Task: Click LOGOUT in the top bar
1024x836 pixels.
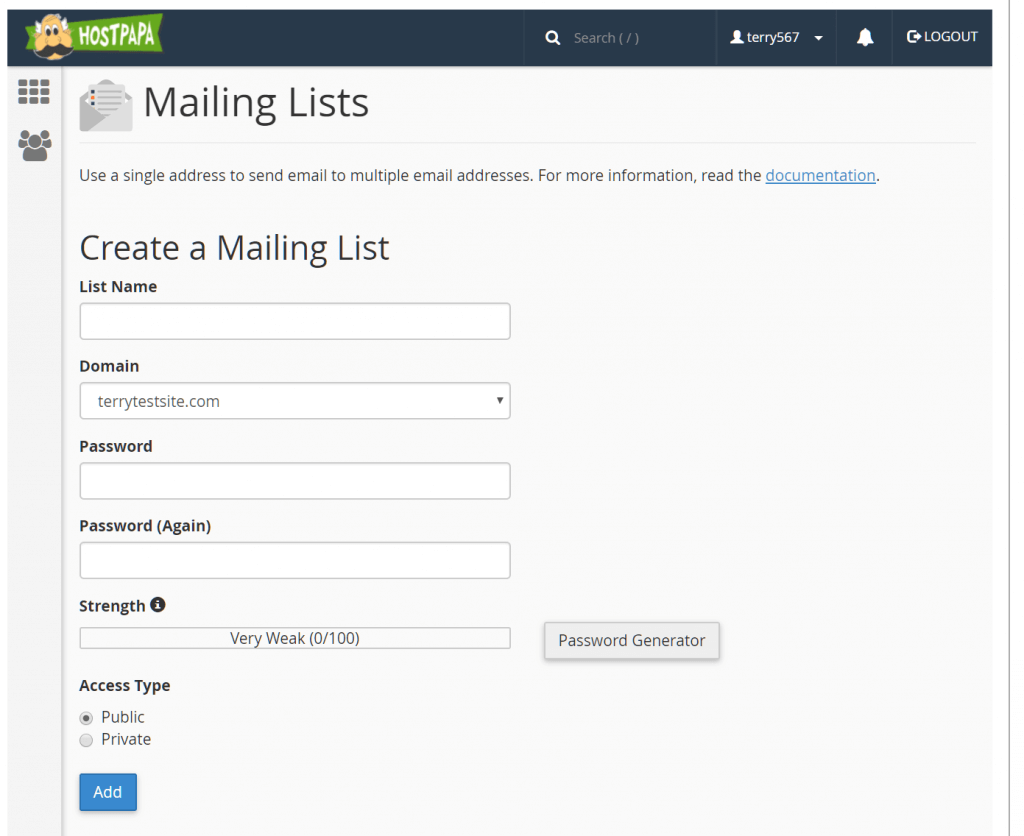Action: (942, 37)
